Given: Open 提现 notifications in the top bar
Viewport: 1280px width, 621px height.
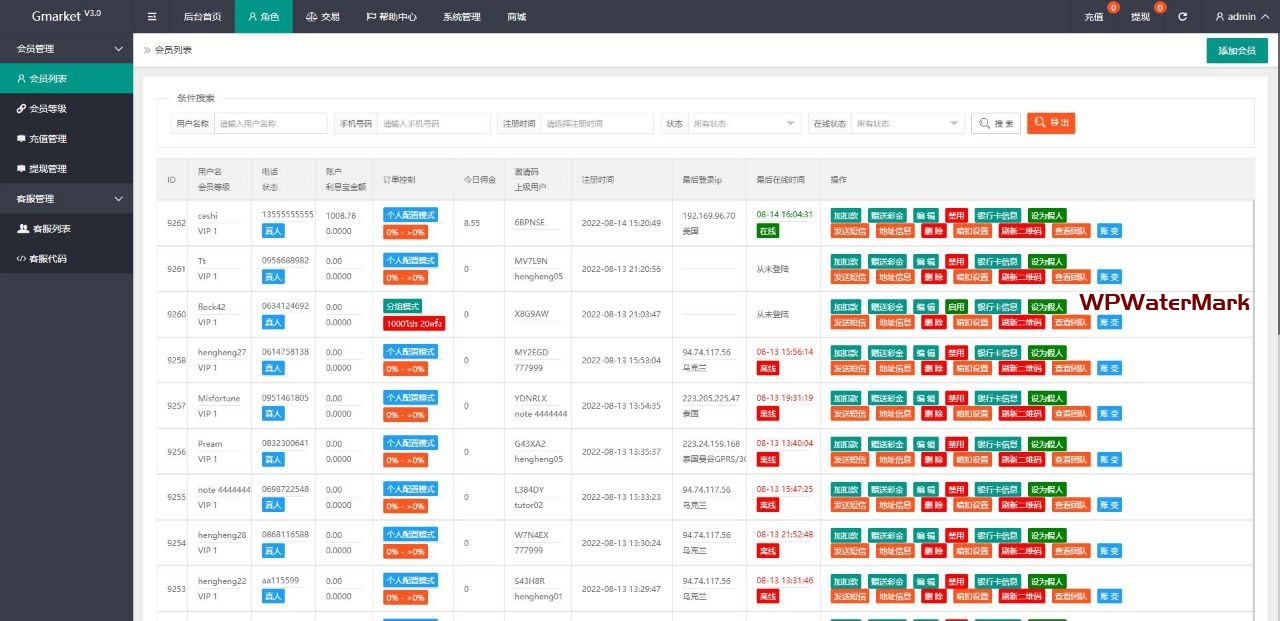Looking at the screenshot, I should pyautogui.click(x=1141, y=17).
